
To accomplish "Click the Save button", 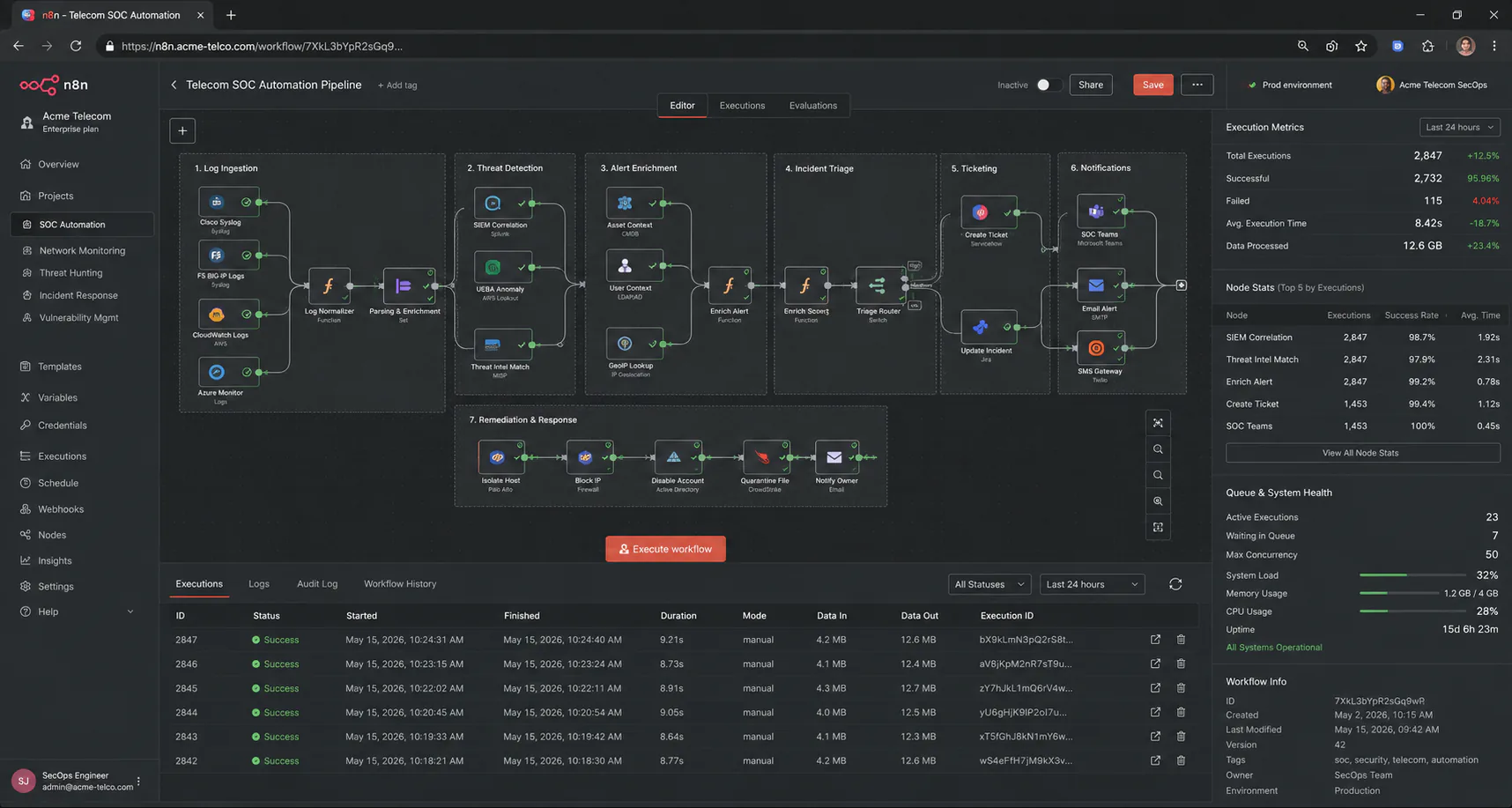I will tap(1153, 85).
